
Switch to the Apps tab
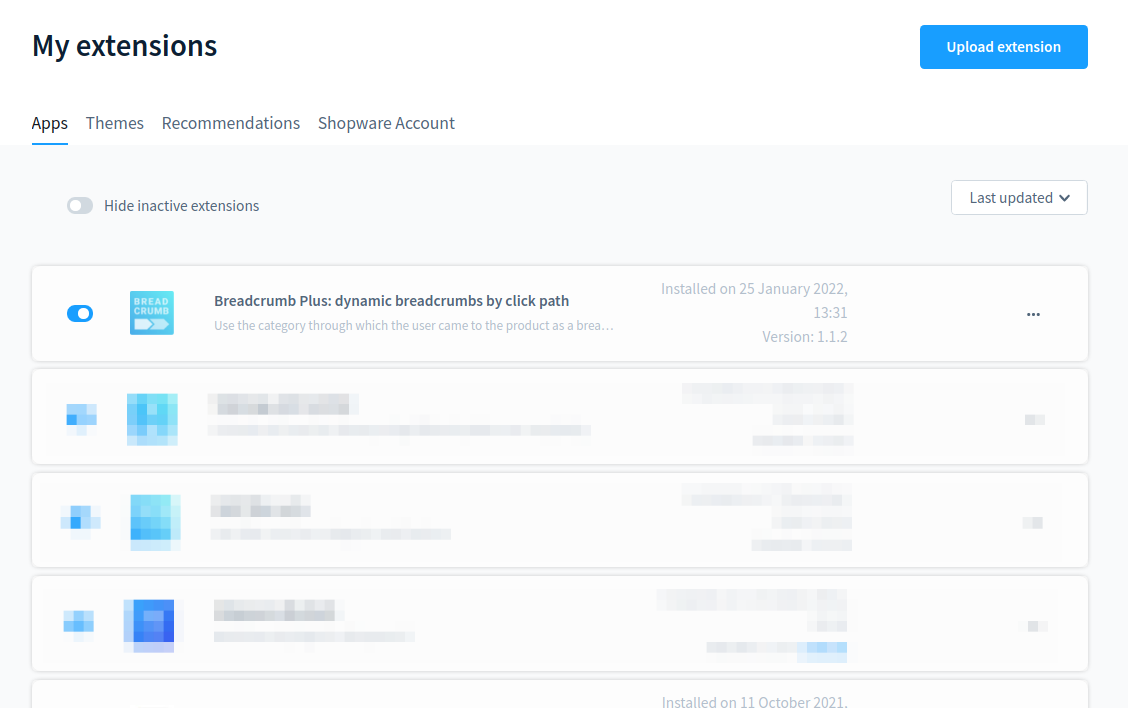click(x=50, y=123)
